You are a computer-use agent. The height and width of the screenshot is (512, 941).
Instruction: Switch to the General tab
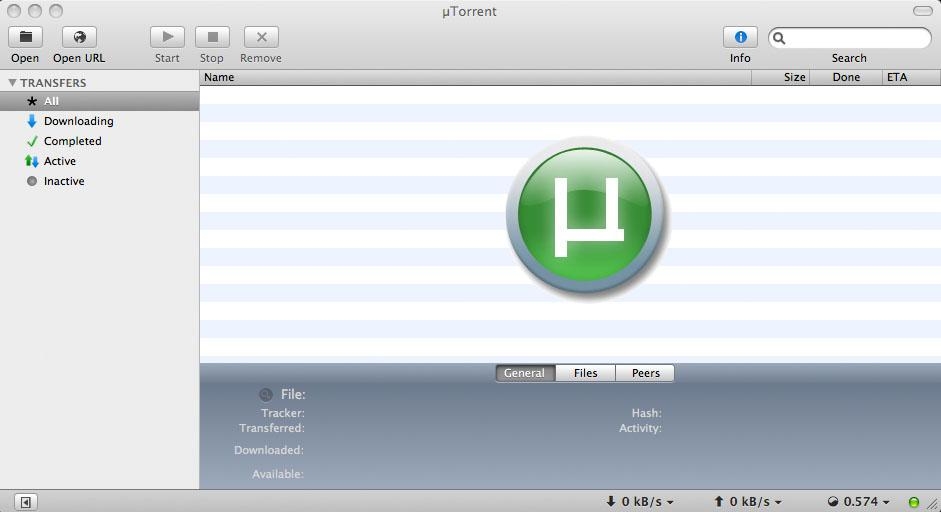[x=525, y=373]
